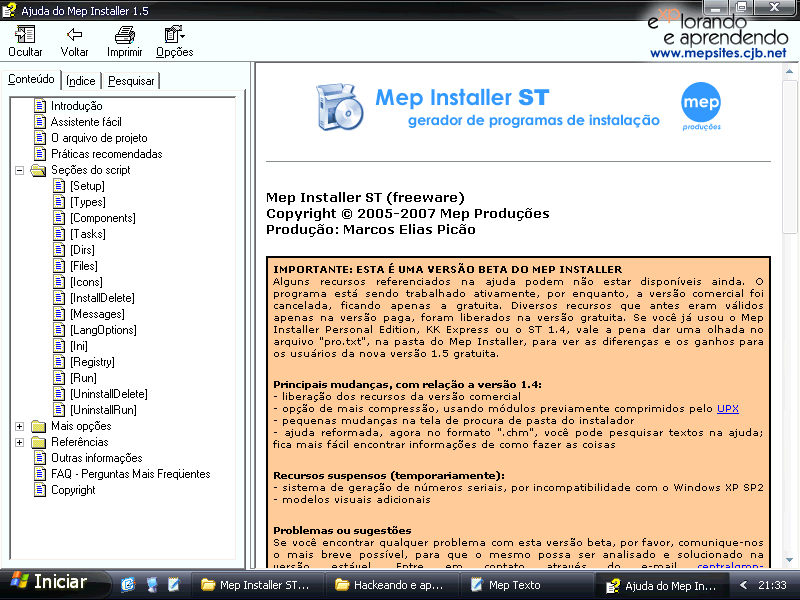Viewport: 800px width, 600px height.
Task: Open the [UninstallDelete] topic
Action: [109, 394]
